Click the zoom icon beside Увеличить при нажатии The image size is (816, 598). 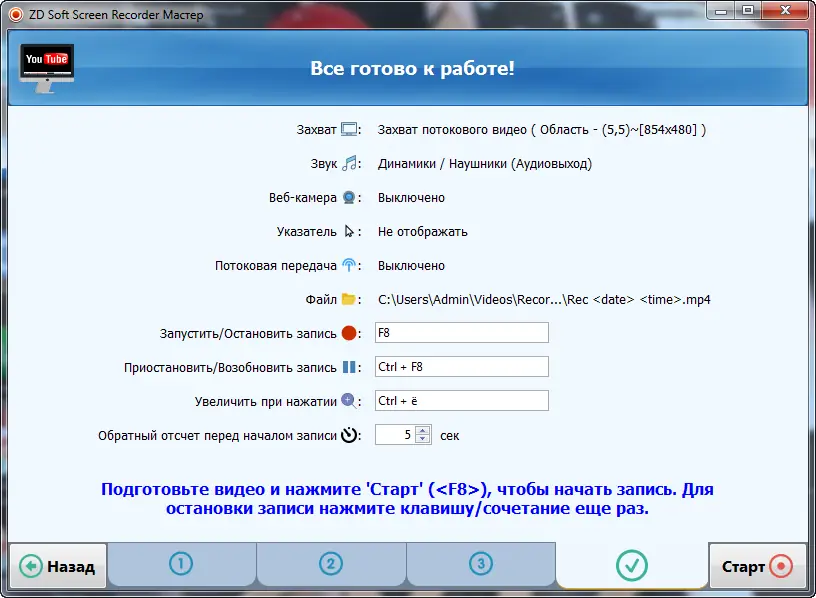[348, 400]
